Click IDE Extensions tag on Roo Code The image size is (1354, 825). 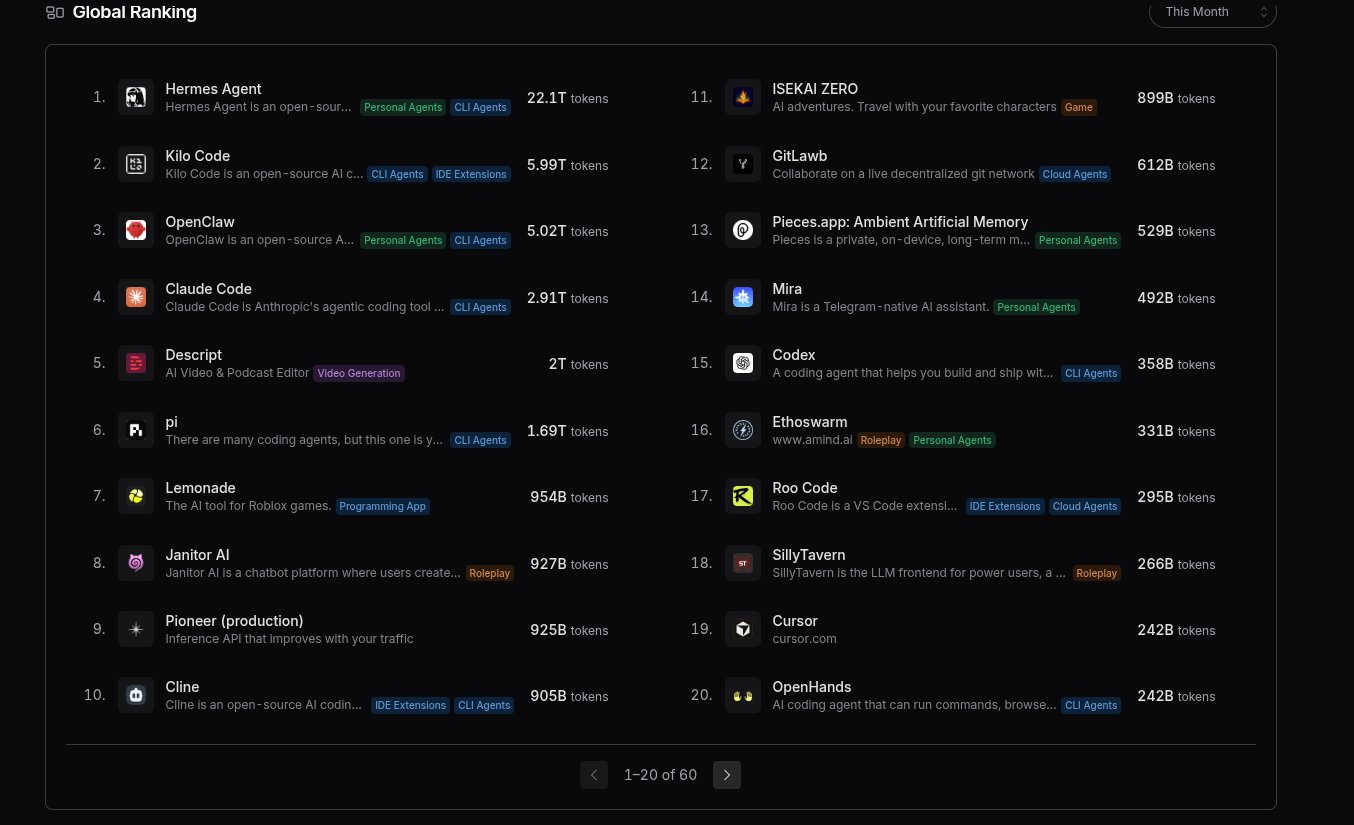click(1005, 506)
